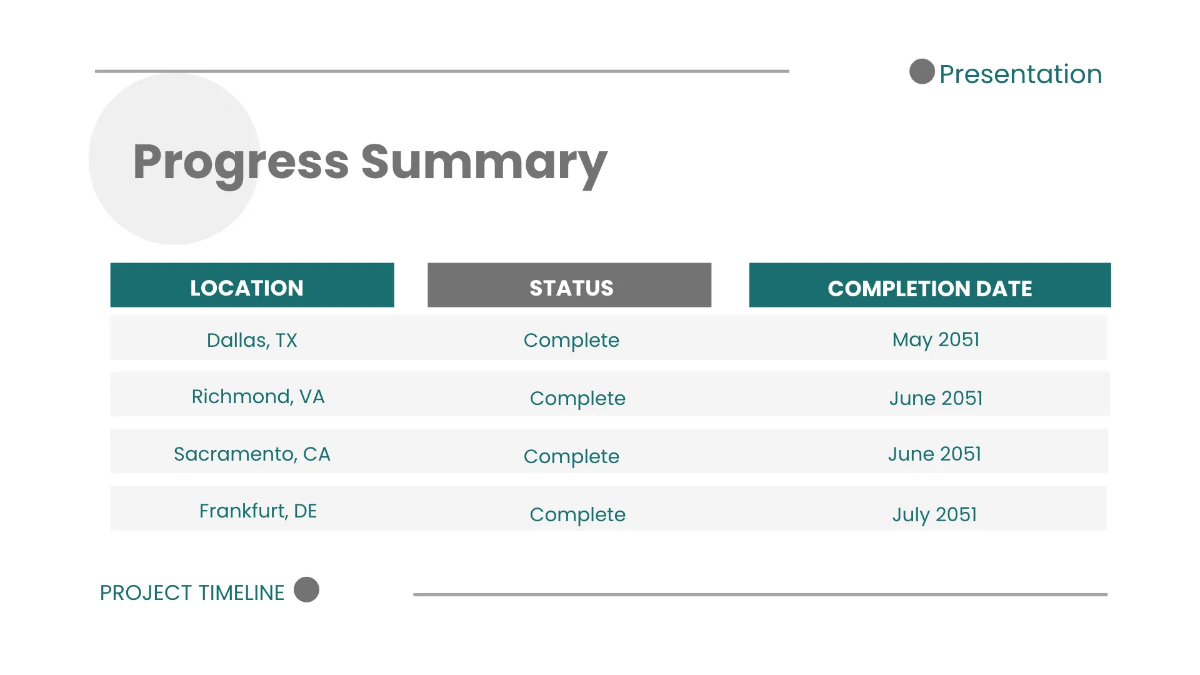Select the horizontal line beside PROJECT TIMELINE
The height and width of the screenshot is (675, 1200).
pos(760,594)
